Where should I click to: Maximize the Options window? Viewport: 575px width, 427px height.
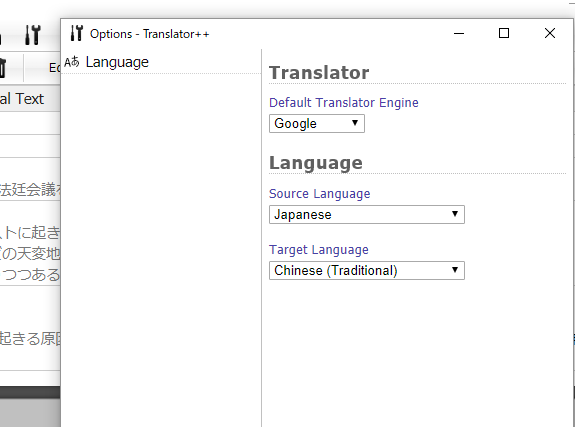pyautogui.click(x=504, y=33)
